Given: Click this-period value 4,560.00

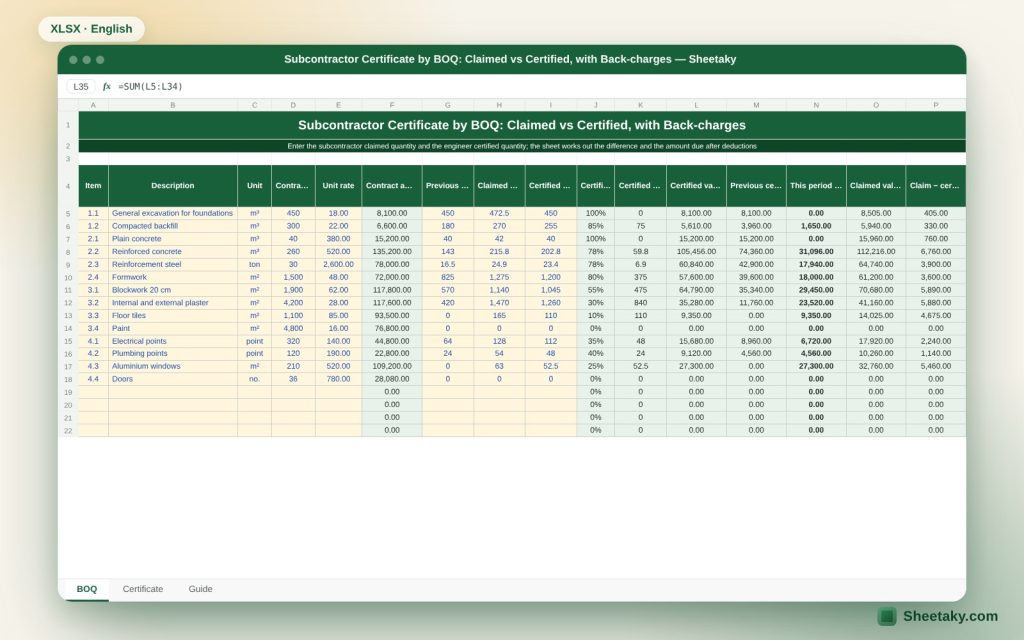Looking at the screenshot, I should point(816,353).
